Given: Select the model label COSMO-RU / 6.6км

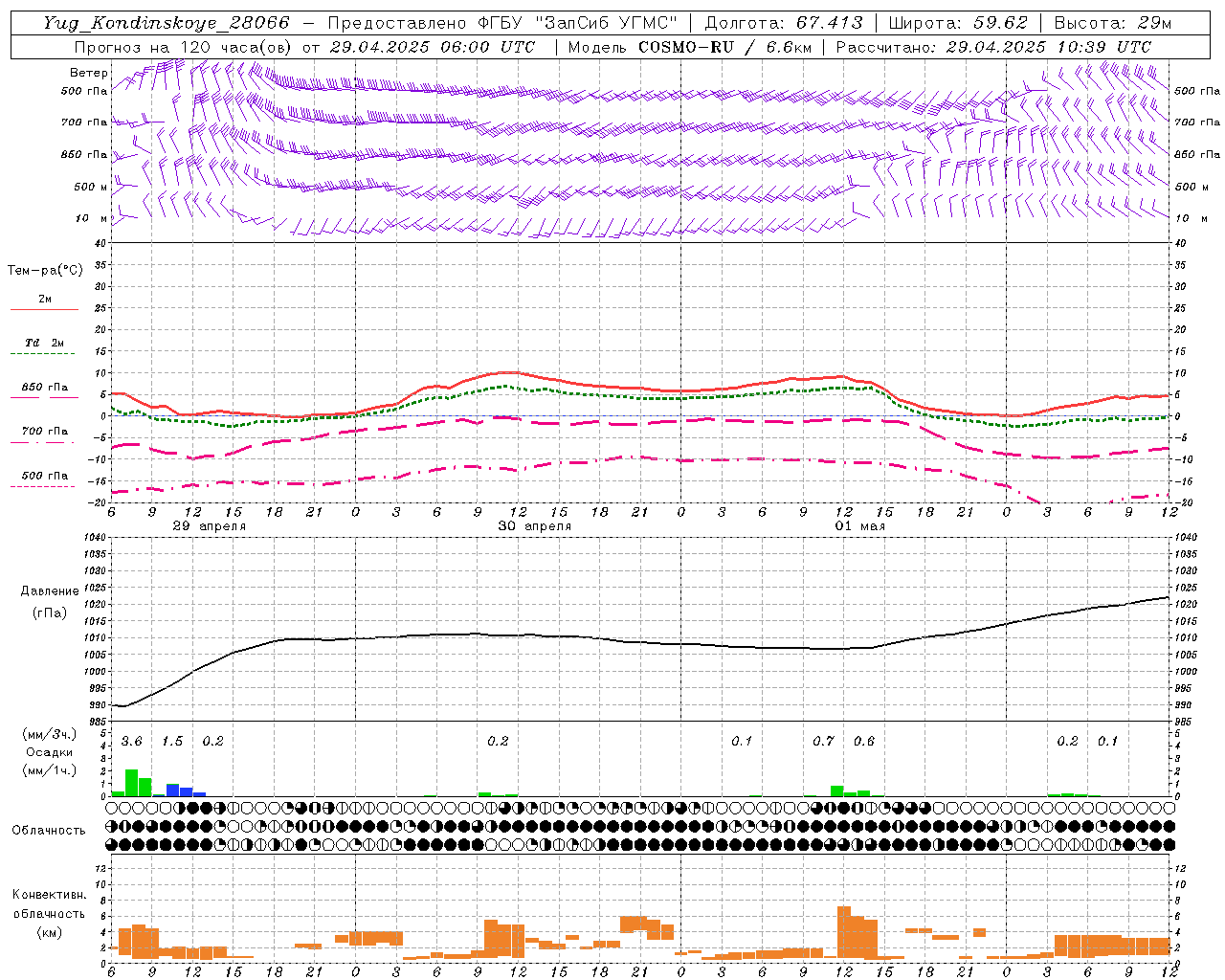Looking at the screenshot, I should (x=725, y=47).
